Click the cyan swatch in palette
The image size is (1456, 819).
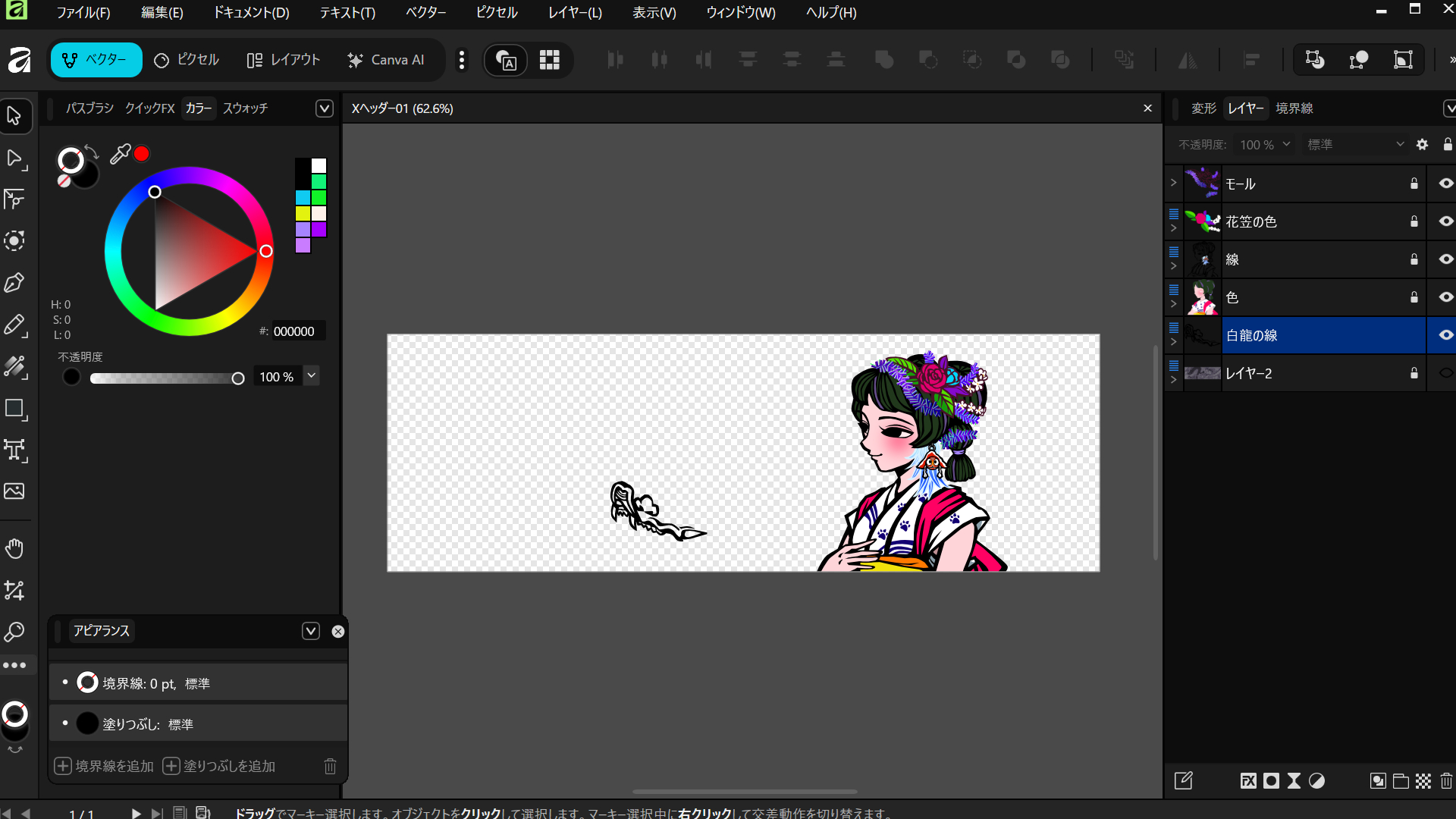click(303, 198)
